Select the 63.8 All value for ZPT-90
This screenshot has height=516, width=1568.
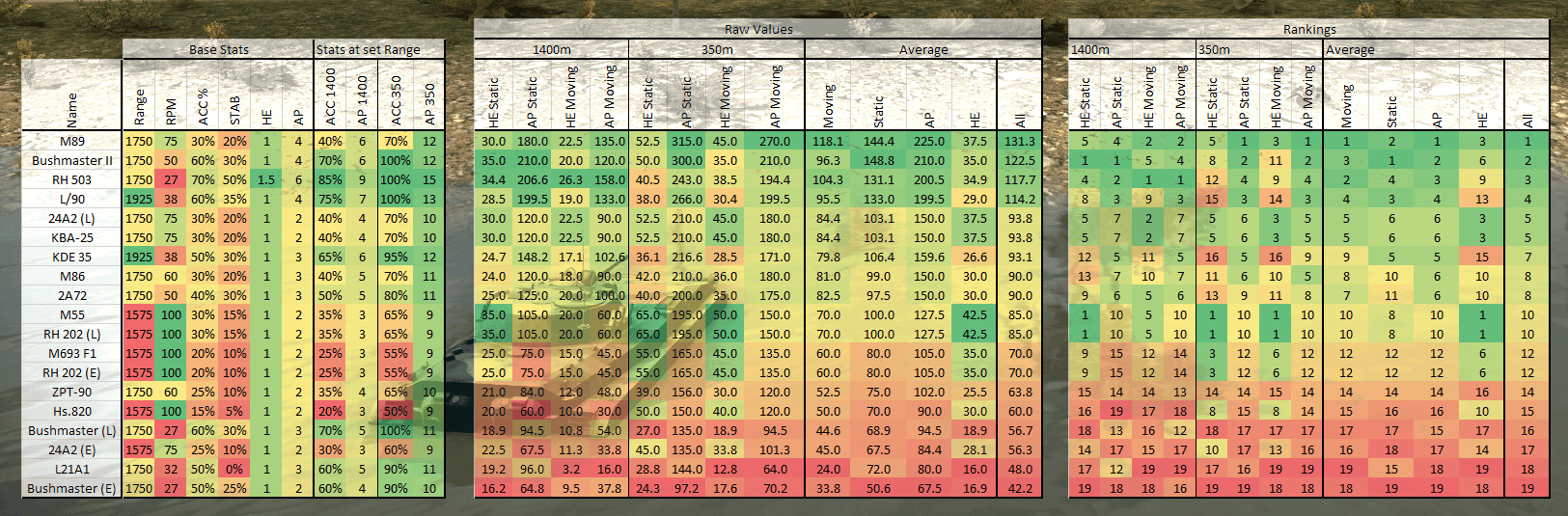(1020, 392)
